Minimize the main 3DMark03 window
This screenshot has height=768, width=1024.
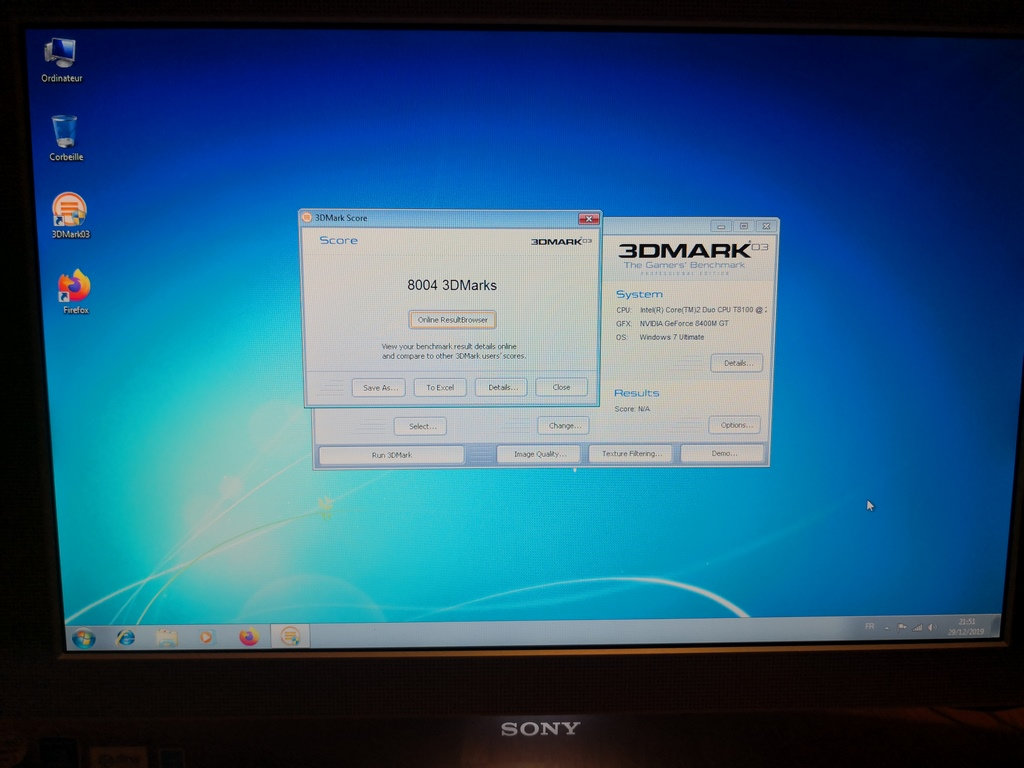pos(721,226)
